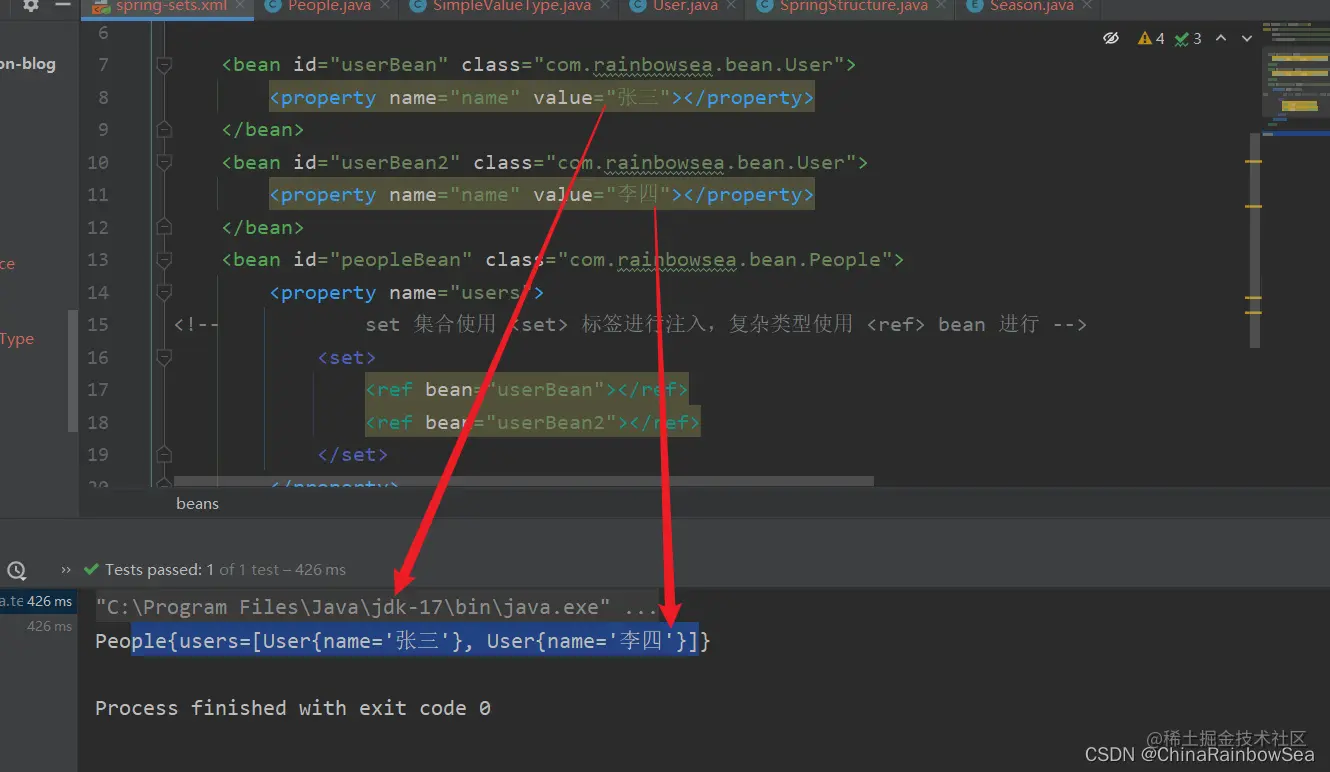Click People{users=...} console output line
The height and width of the screenshot is (772, 1330).
tap(403, 641)
